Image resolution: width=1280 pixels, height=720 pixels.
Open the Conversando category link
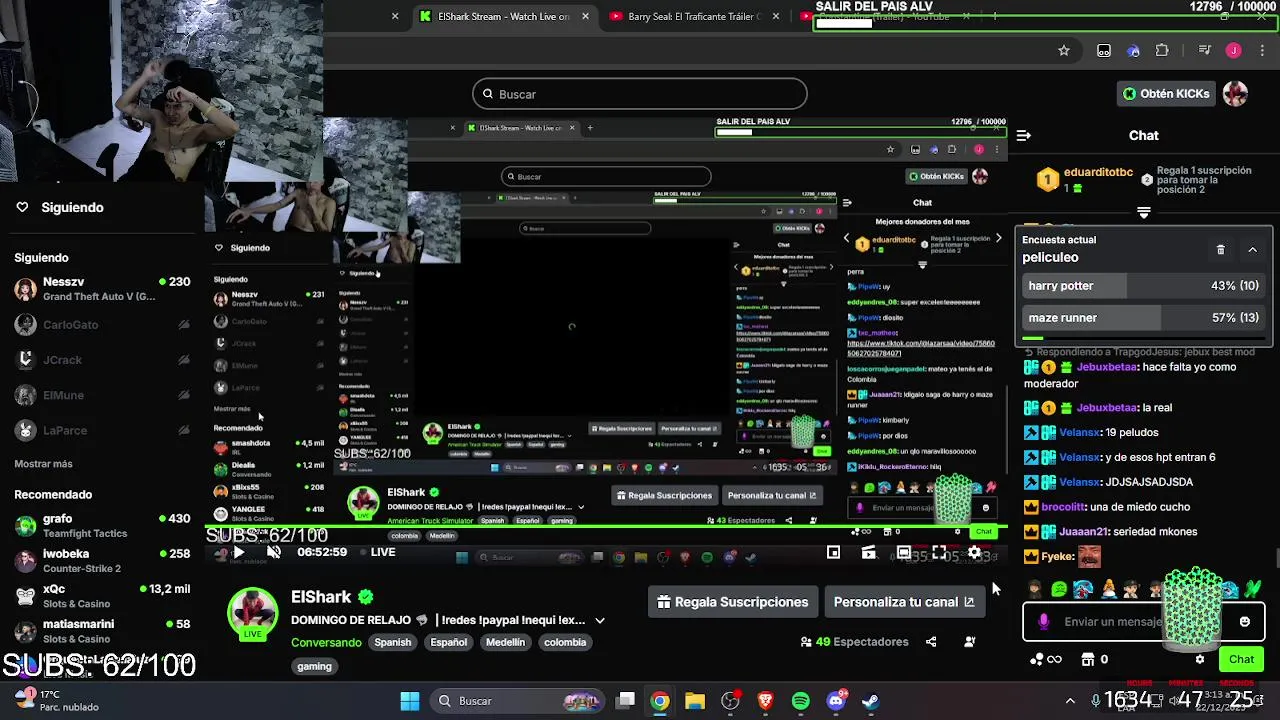click(326, 642)
